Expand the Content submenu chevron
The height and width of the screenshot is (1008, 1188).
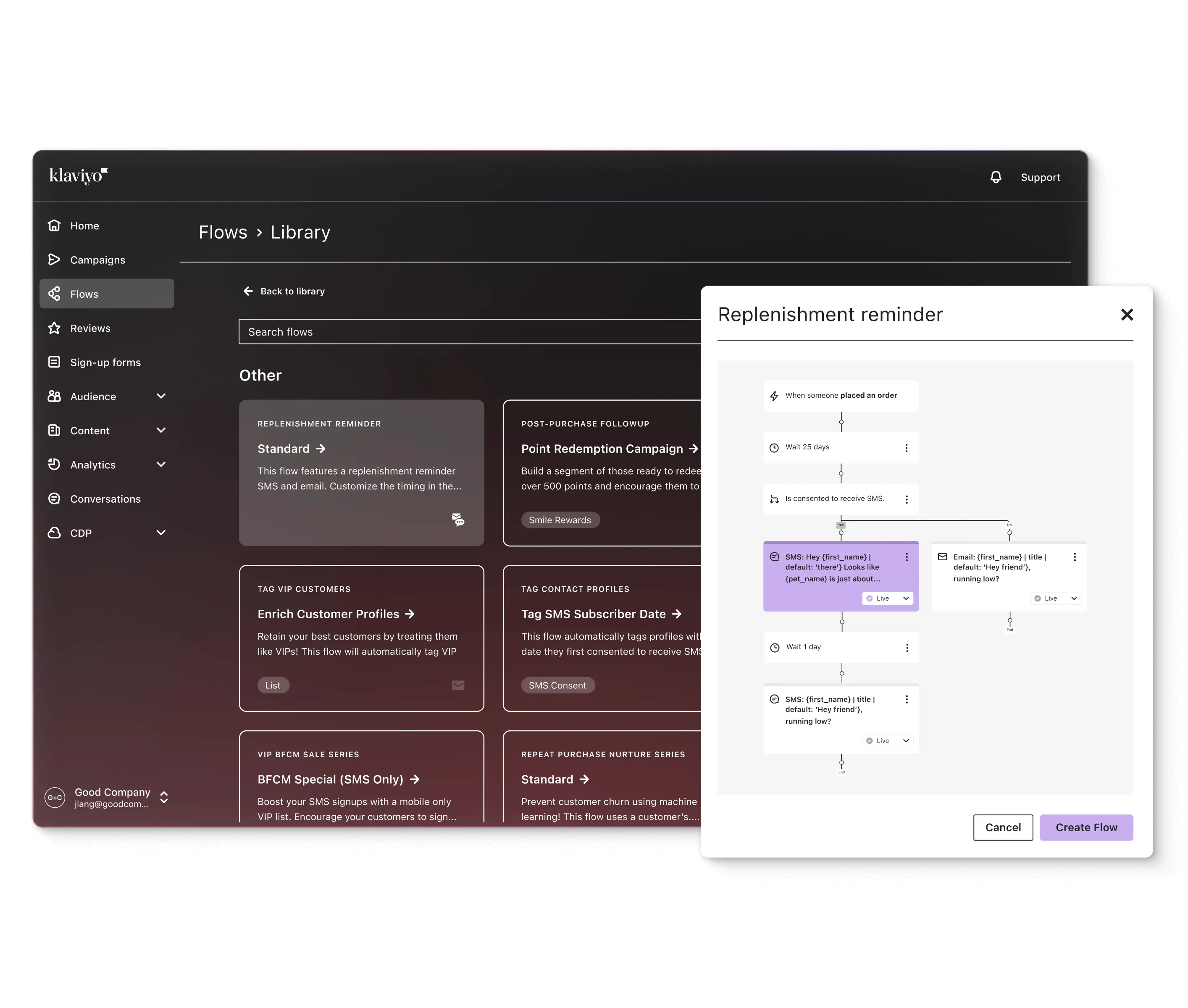click(161, 430)
